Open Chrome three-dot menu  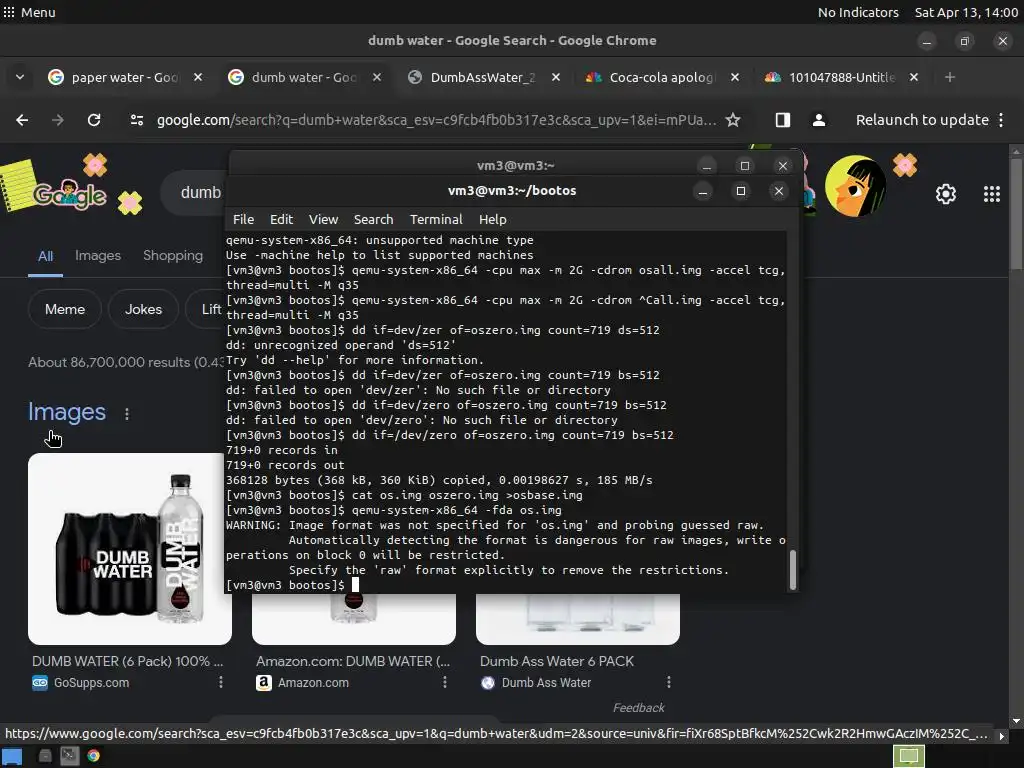(1001, 120)
